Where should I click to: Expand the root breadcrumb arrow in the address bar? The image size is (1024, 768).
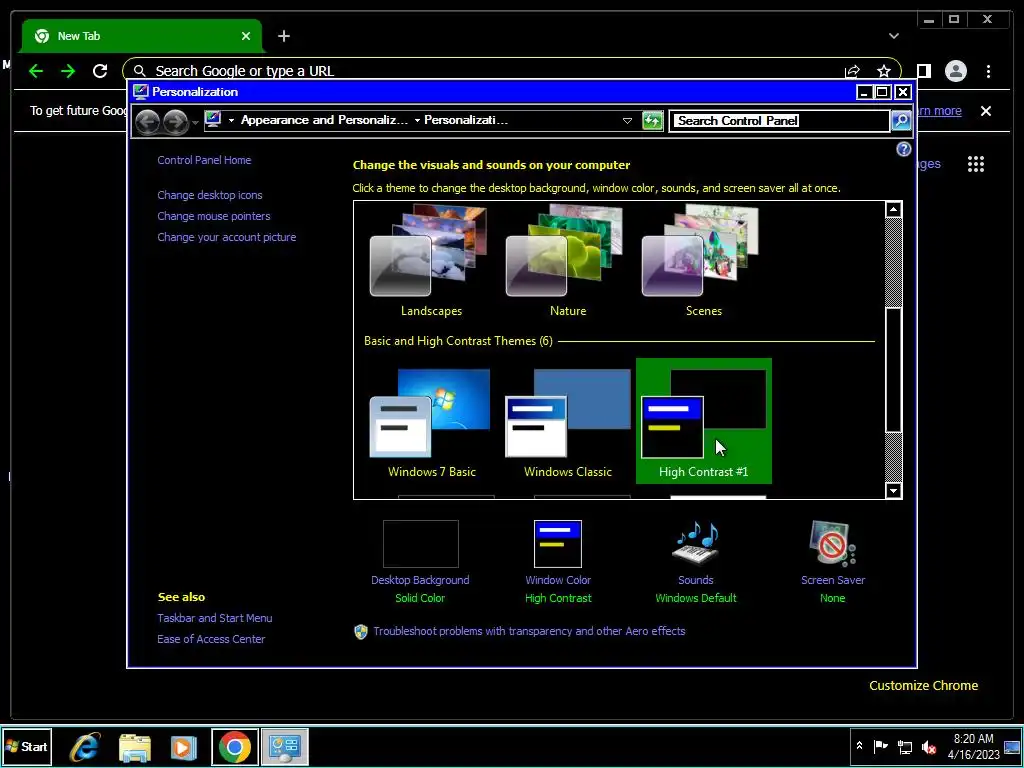[231, 120]
